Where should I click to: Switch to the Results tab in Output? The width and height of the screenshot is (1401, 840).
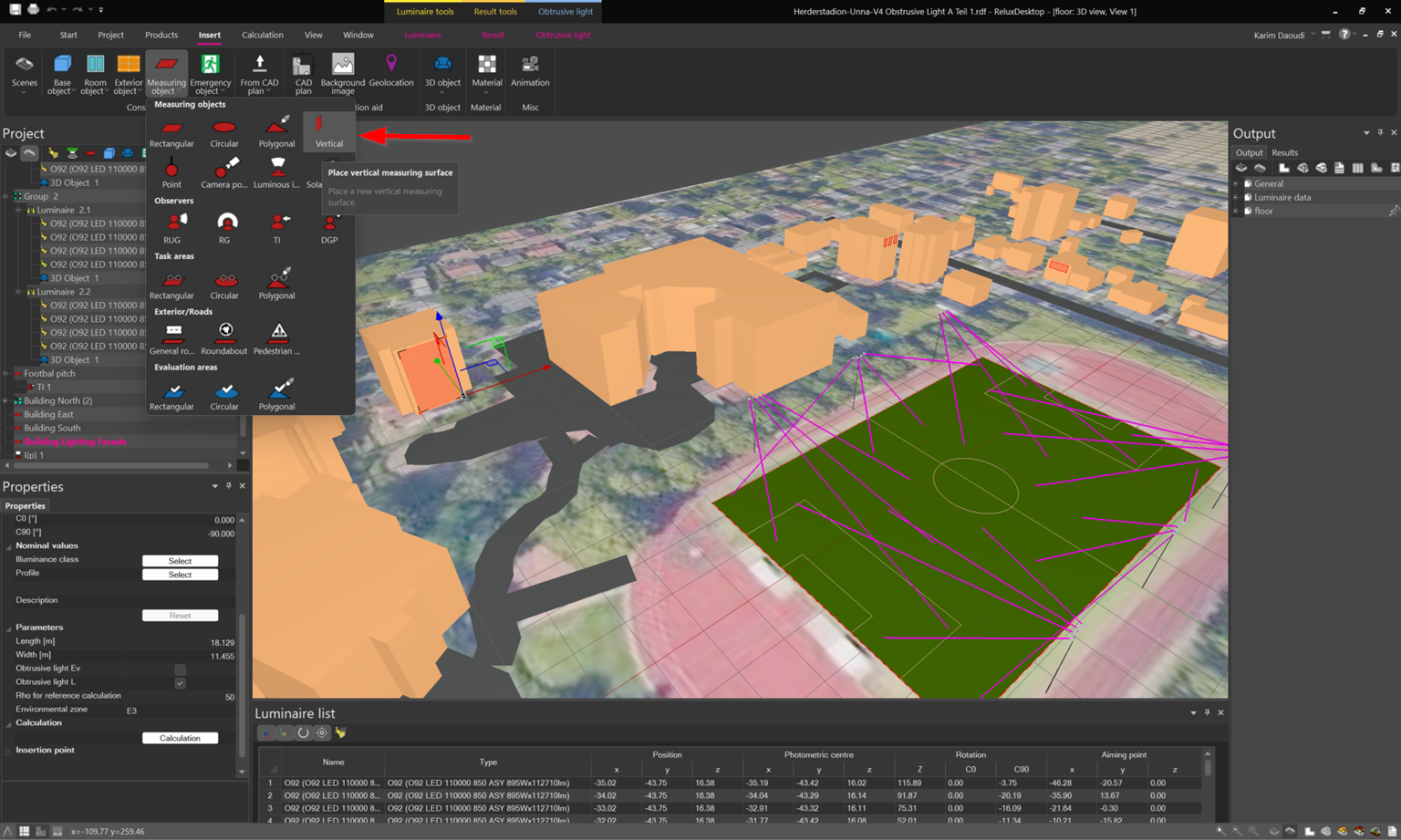click(x=1284, y=152)
